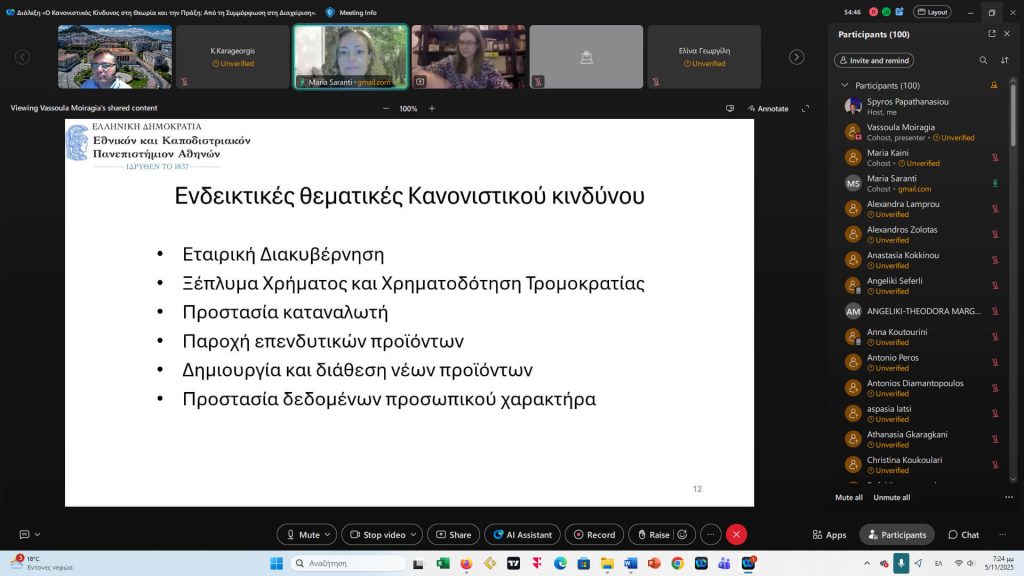Click the Mute all button

848,497
